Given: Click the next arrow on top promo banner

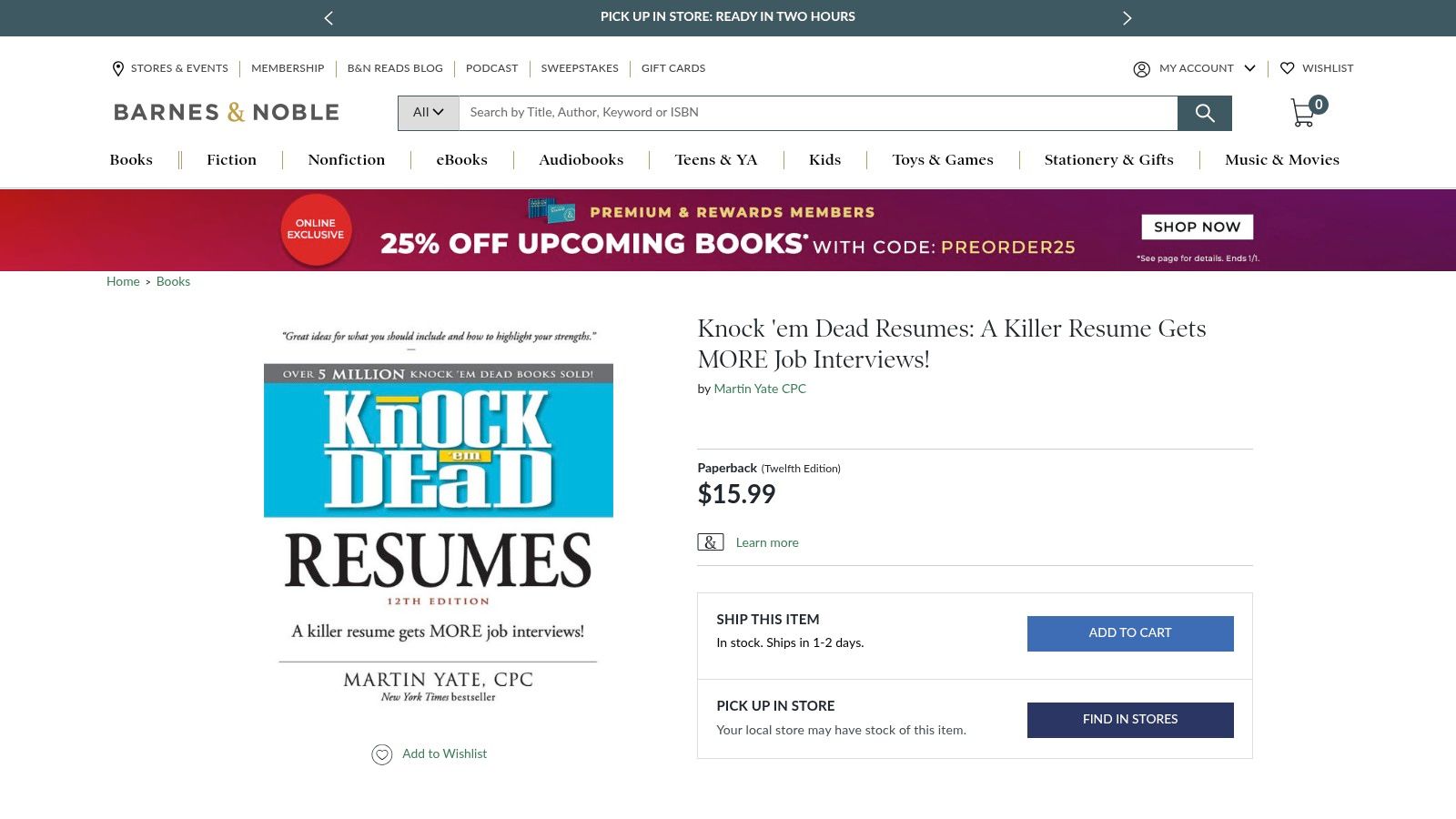Looking at the screenshot, I should coord(1127,17).
